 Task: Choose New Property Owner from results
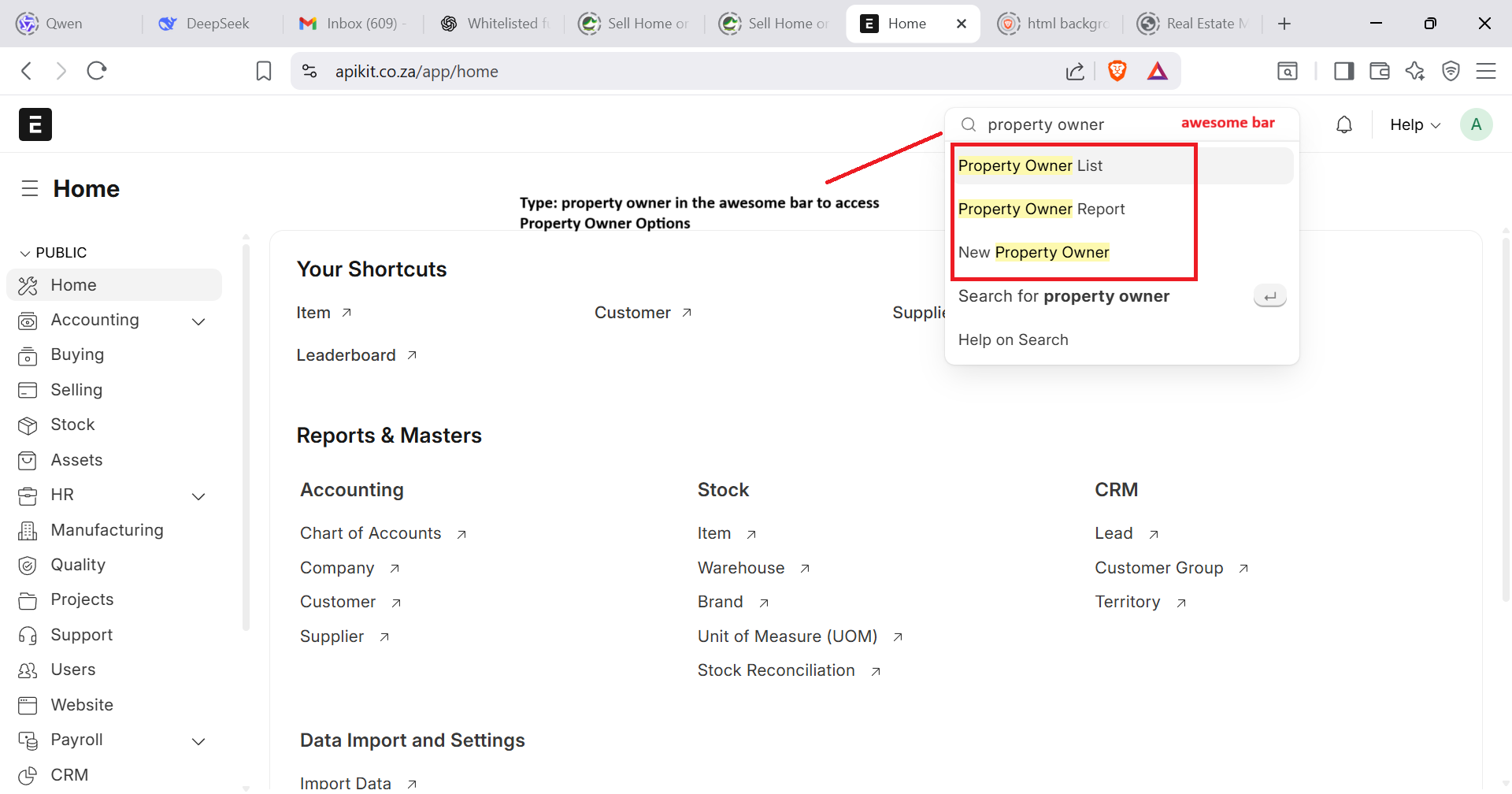click(x=1033, y=252)
